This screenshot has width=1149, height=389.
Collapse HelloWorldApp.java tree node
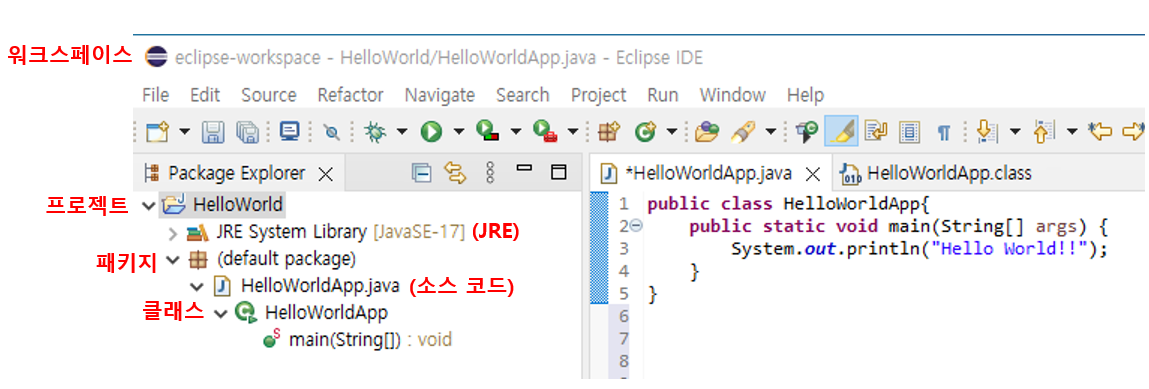click(196, 286)
